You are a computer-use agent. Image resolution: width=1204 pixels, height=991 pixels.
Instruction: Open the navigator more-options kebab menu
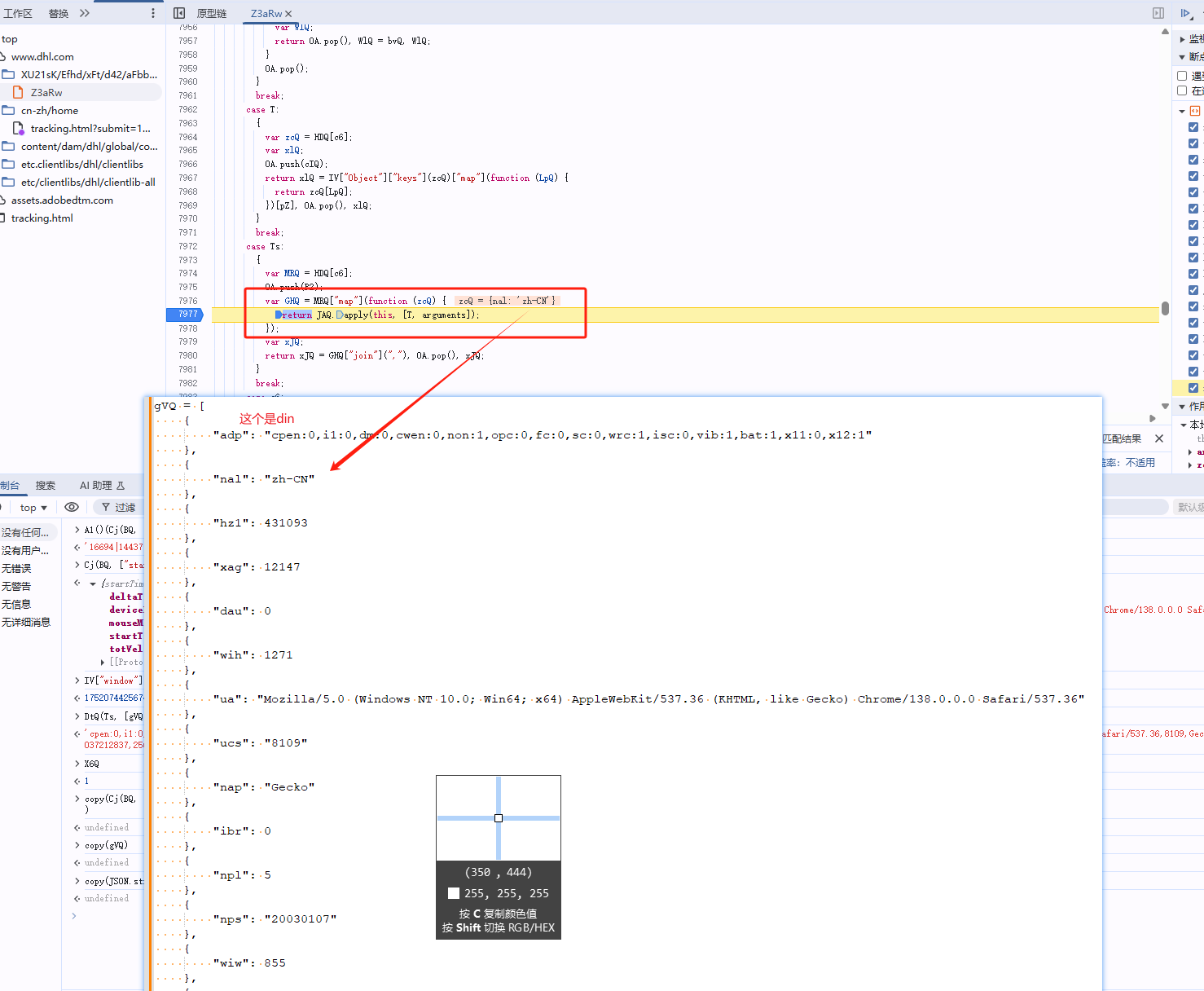coord(153,13)
